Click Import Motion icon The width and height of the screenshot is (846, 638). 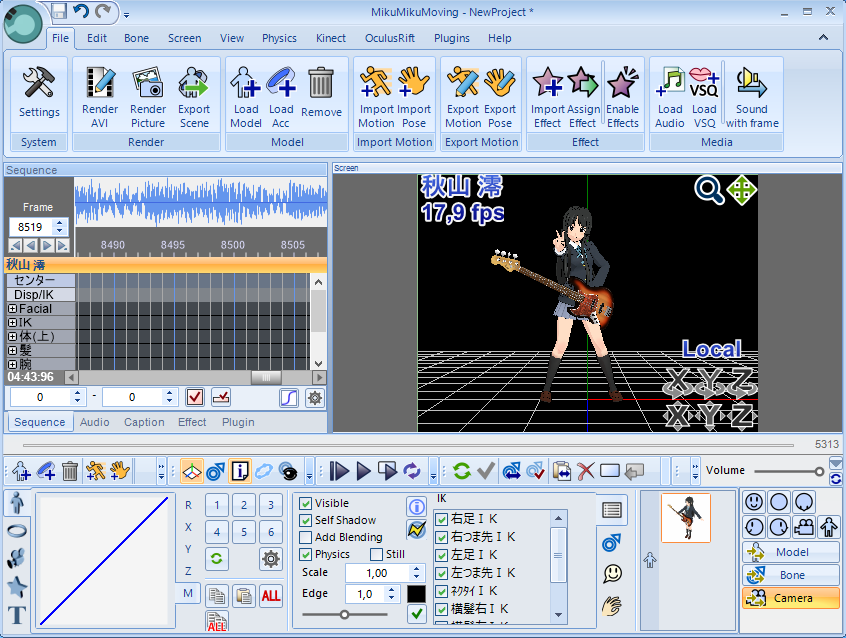(376, 82)
